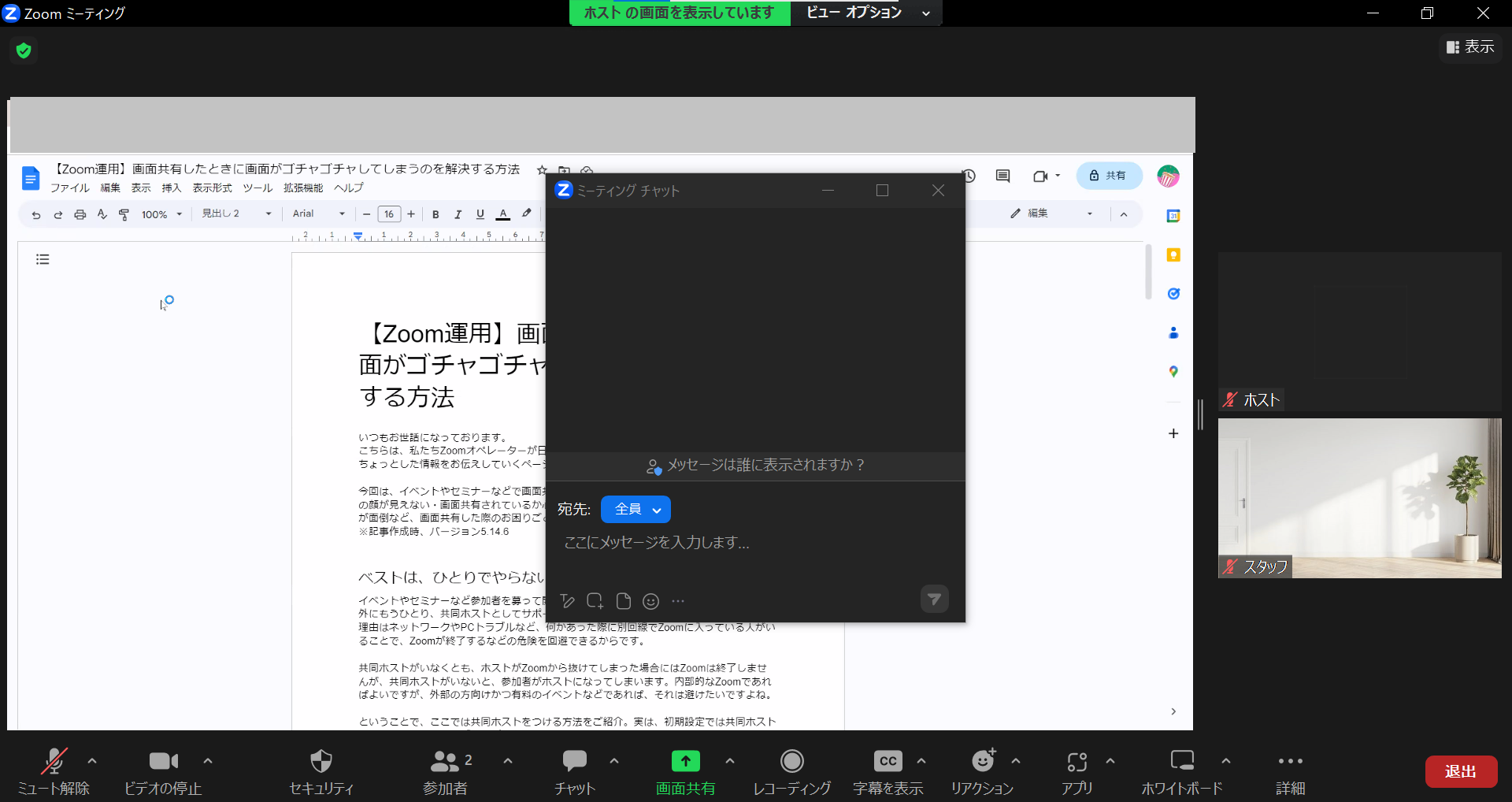Image resolution: width=1512 pixels, height=802 pixels.
Task: Click the file attach icon in chat
Action: (x=623, y=601)
